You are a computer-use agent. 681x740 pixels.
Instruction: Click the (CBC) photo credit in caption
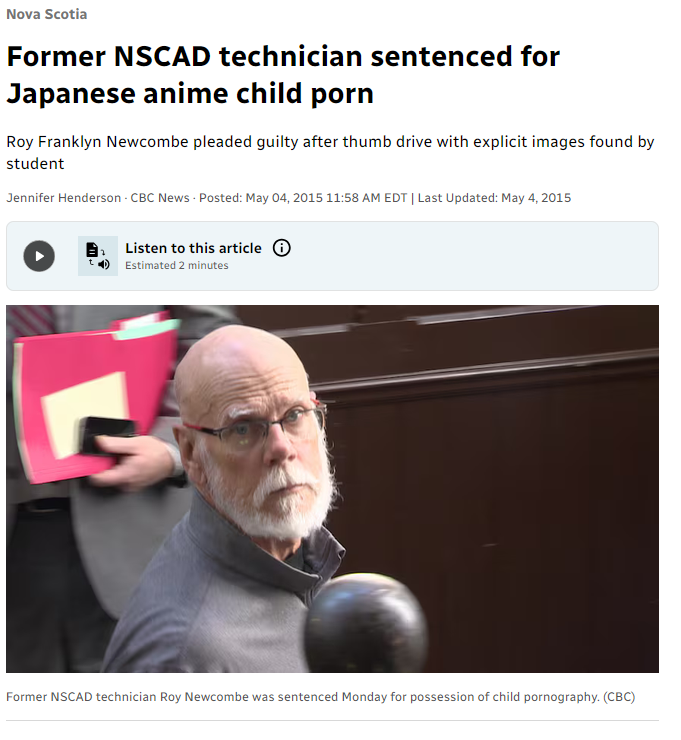619,697
